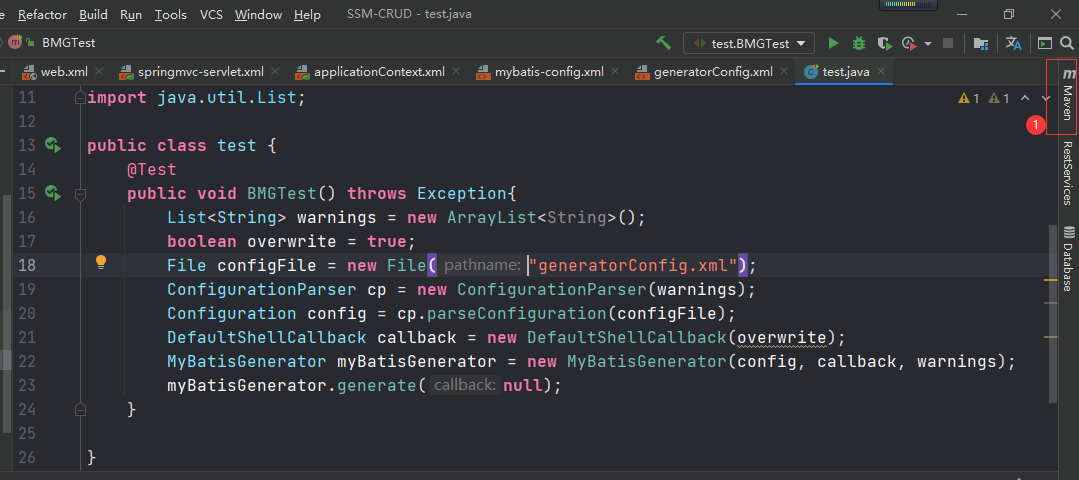This screenshot has width=1079, height=480.
Task: Switch to springmvc-servlet.xml tab
Action: point(200,72)
